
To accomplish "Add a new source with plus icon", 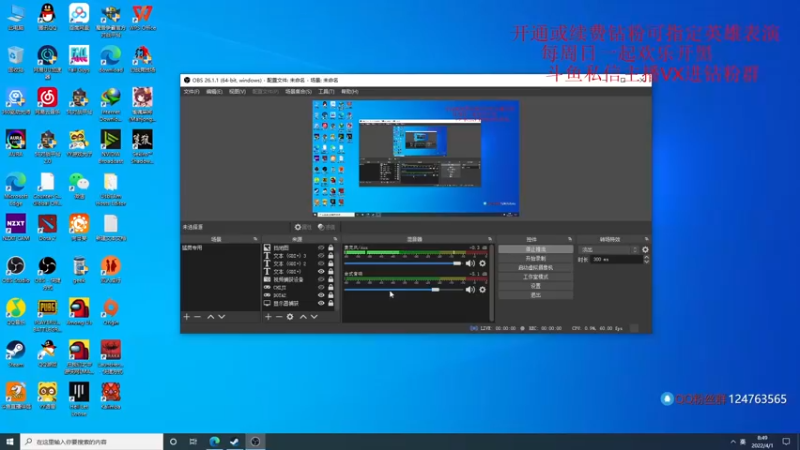I will (x=268, y=317).
